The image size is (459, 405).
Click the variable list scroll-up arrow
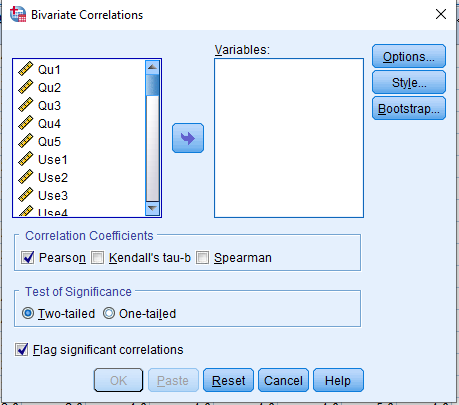(x=153, y=67)
